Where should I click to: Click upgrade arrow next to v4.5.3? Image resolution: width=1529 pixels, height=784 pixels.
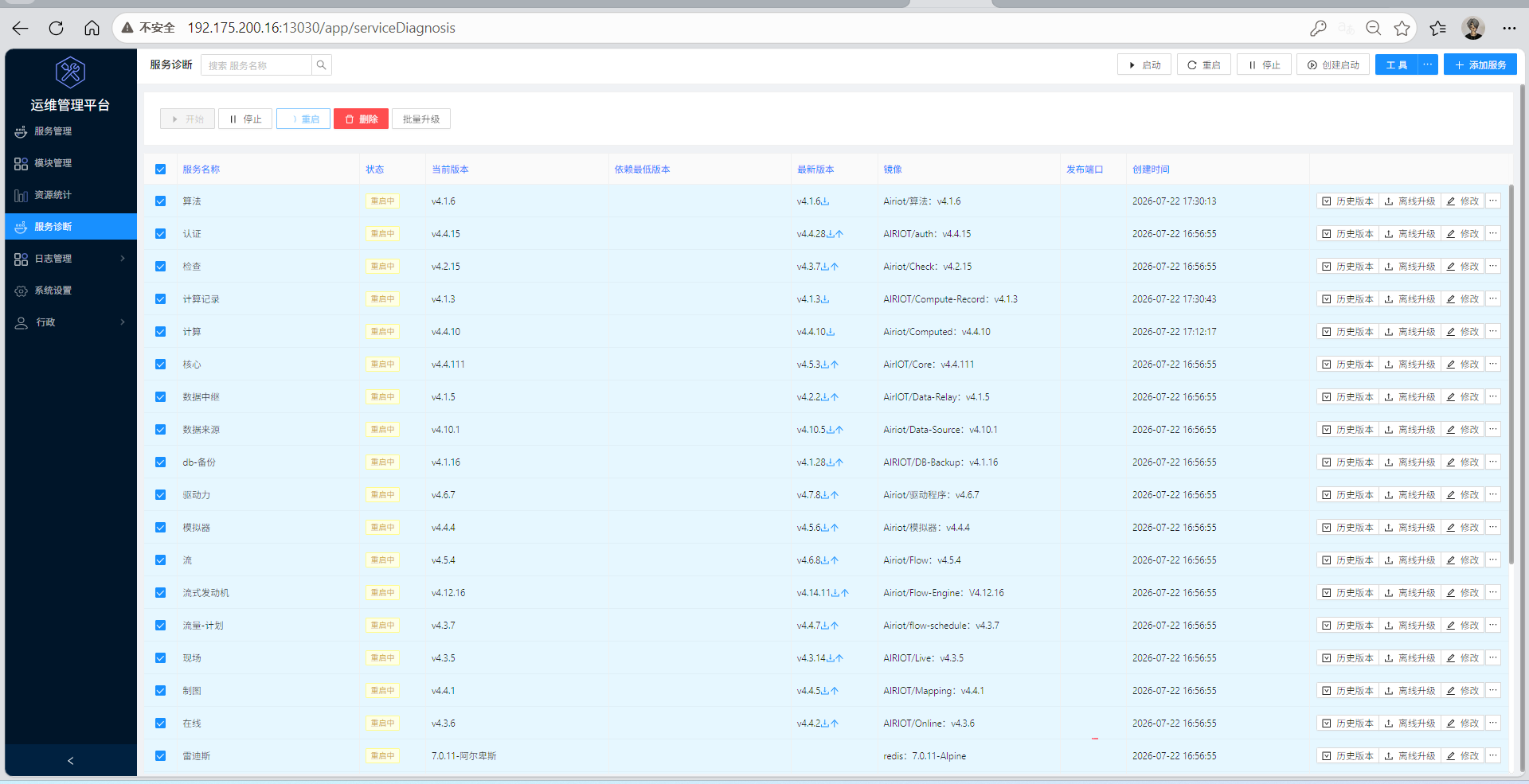[x=835, y=365]
